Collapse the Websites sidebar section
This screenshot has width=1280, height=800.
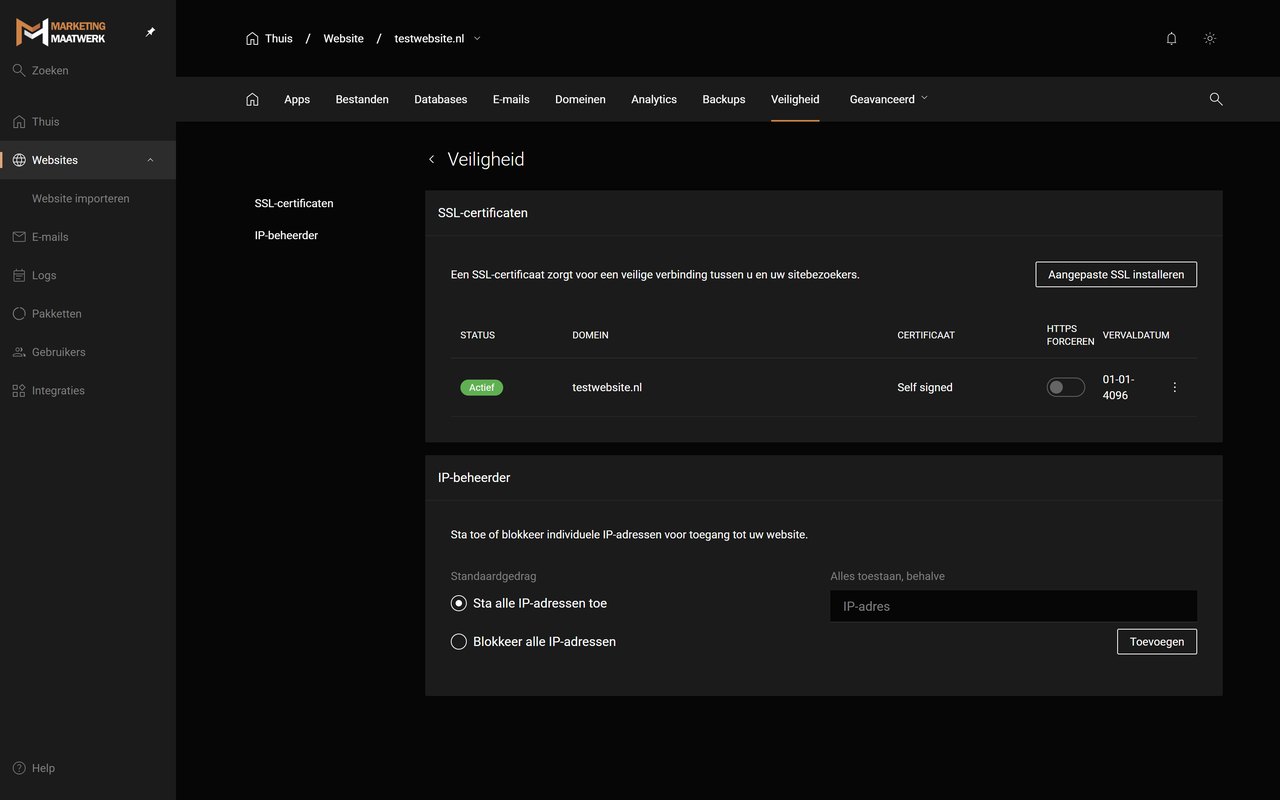tap(150, 160)
